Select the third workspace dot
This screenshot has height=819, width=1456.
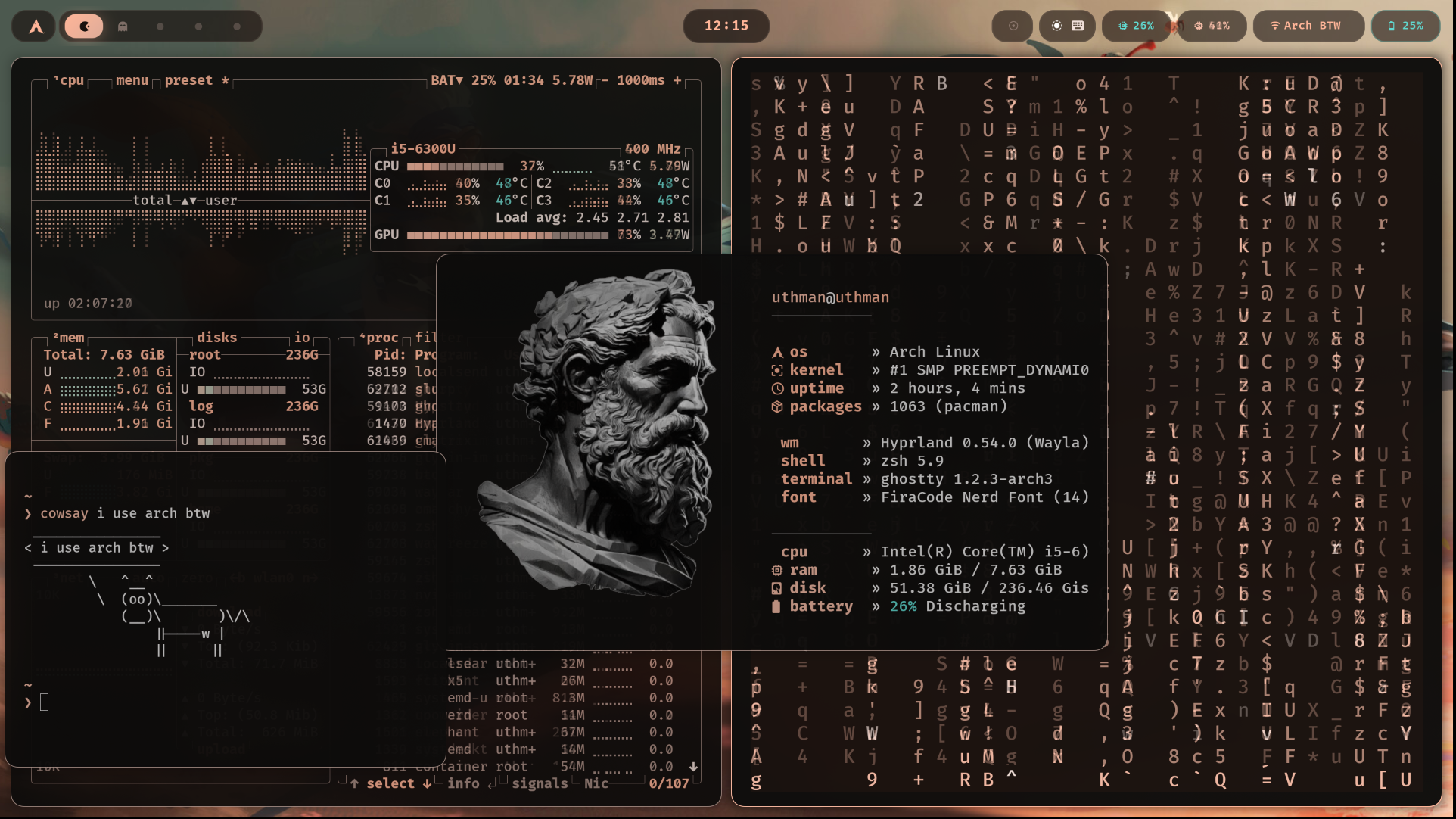point(160,26)
